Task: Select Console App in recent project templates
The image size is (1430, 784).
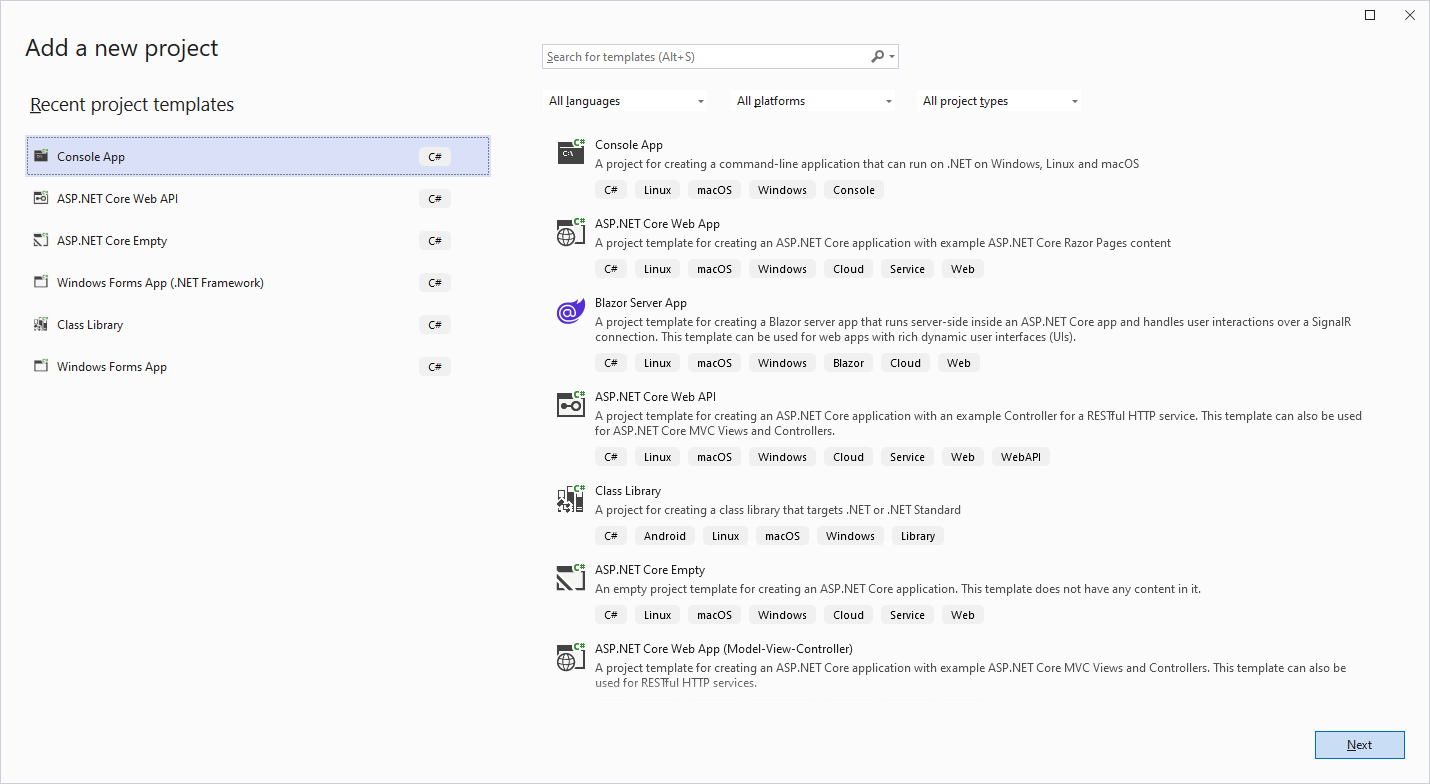Action: (x=258, y=156)
